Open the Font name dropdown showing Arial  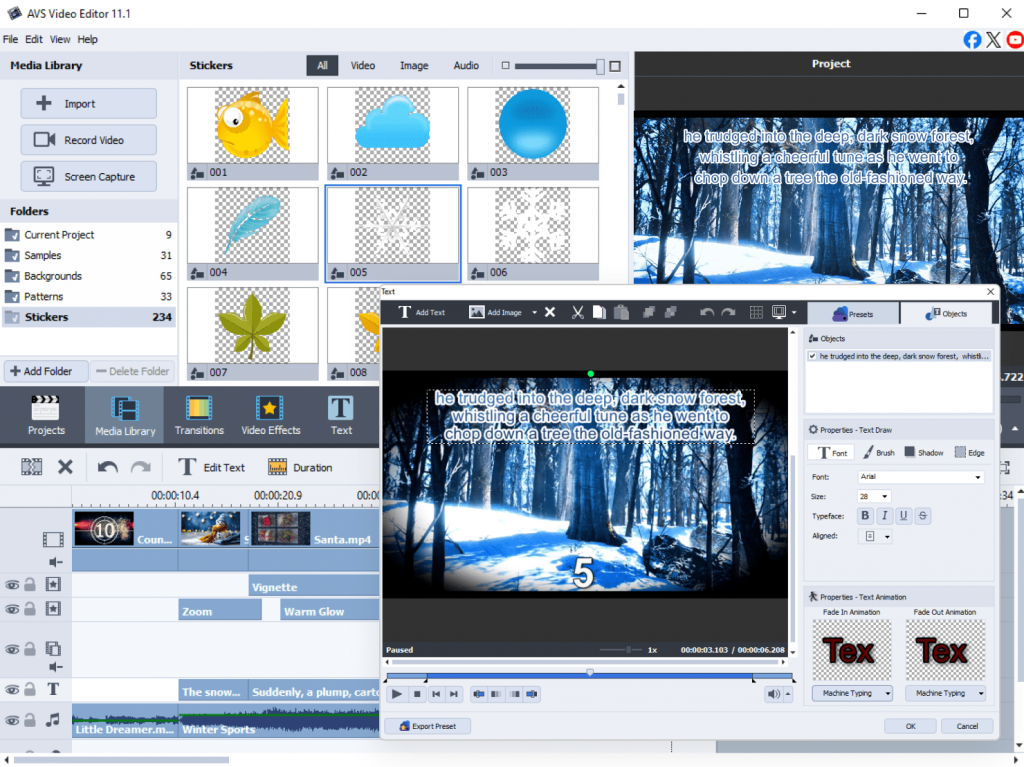point(920,477)
